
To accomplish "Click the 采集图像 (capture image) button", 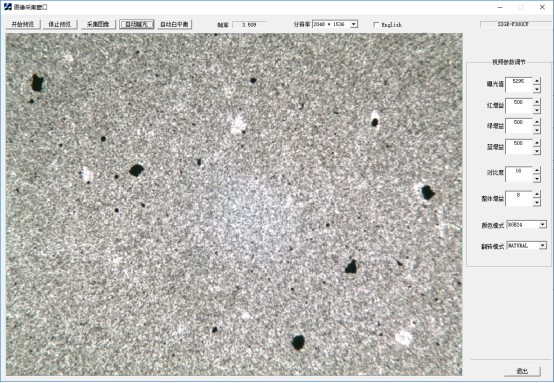I will (x=98, y=24).
